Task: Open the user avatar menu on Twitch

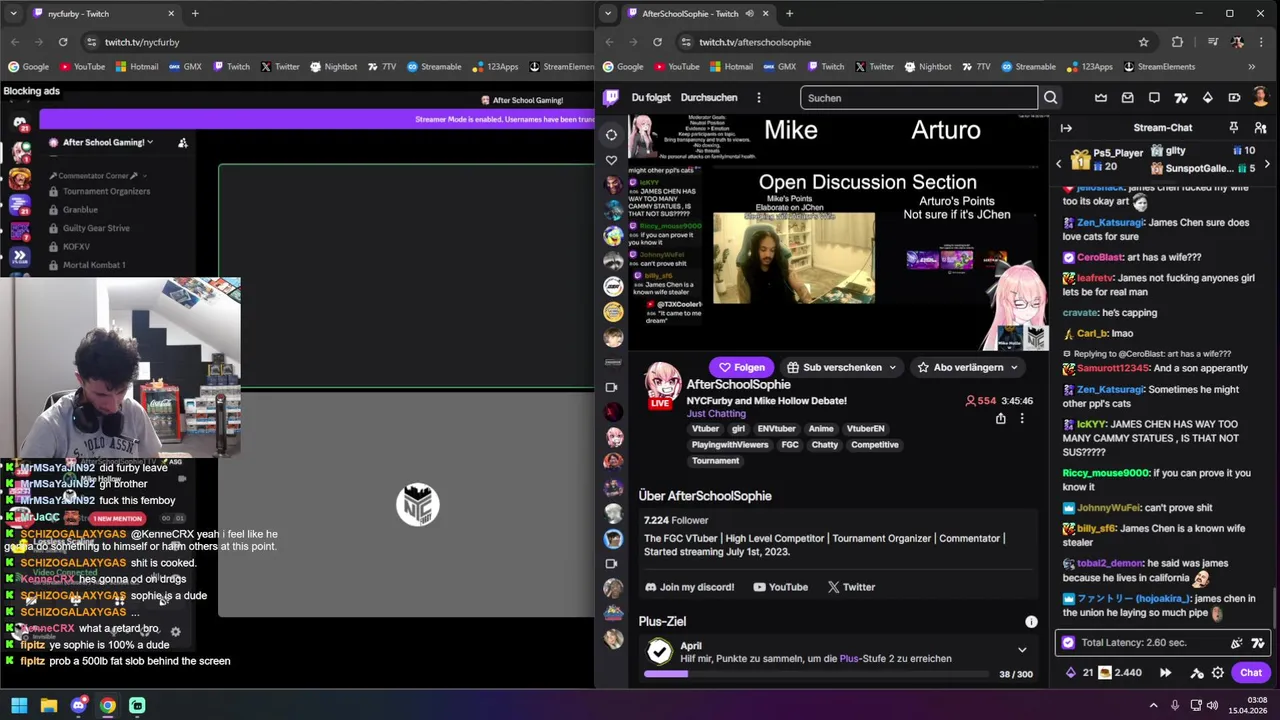Action: pos(1261,97)
